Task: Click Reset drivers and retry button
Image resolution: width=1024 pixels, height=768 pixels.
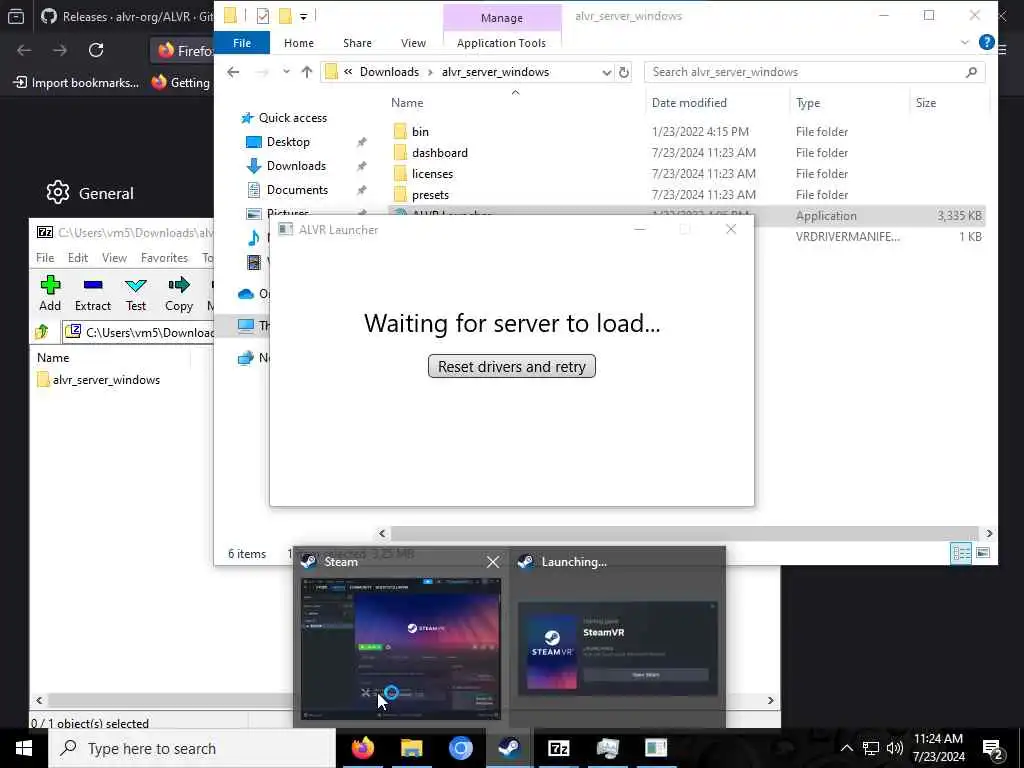Action: click(511, 366)
